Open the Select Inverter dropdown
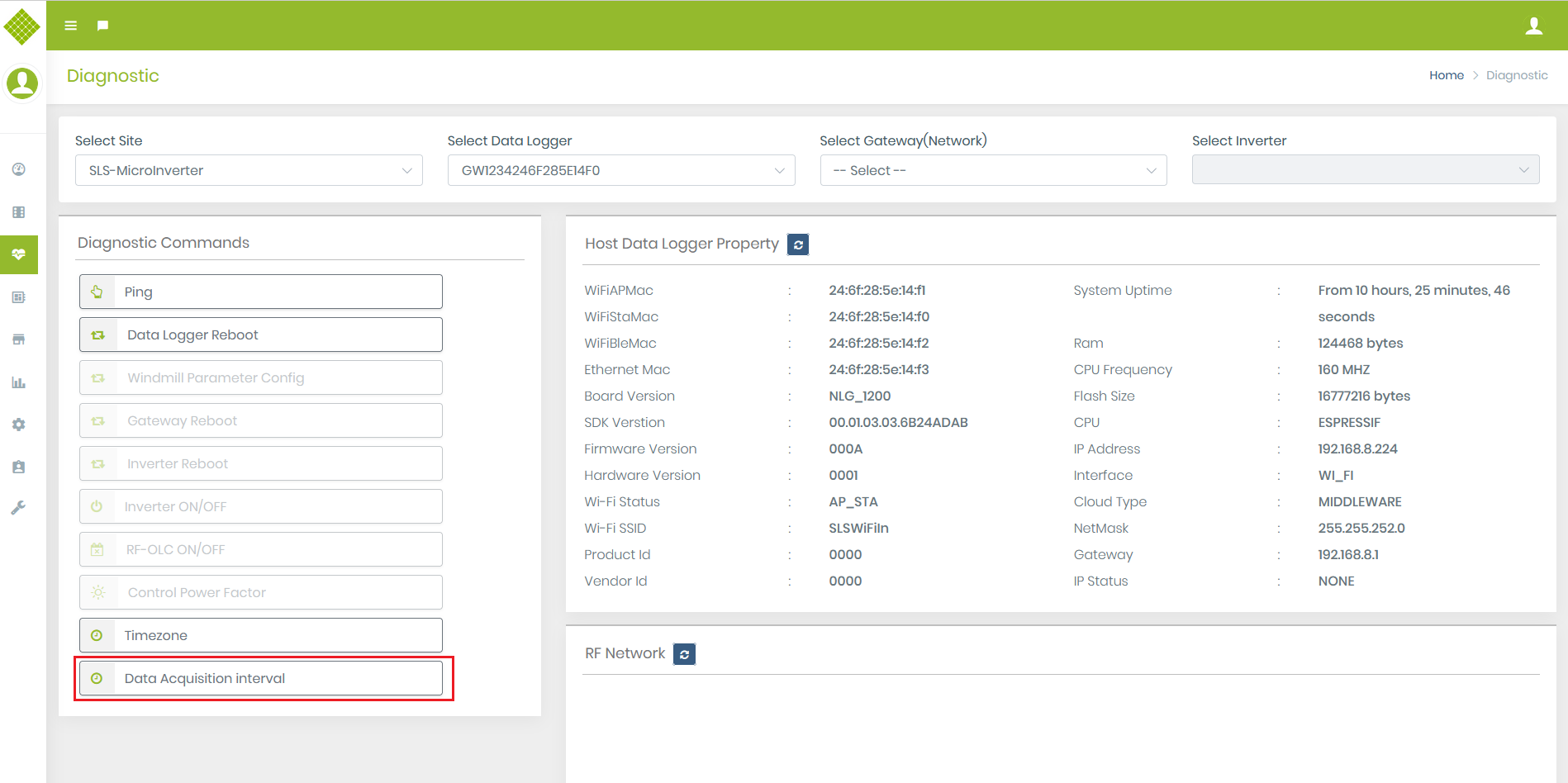This screenshot has height=783, width=1568. click(1365, 170)
